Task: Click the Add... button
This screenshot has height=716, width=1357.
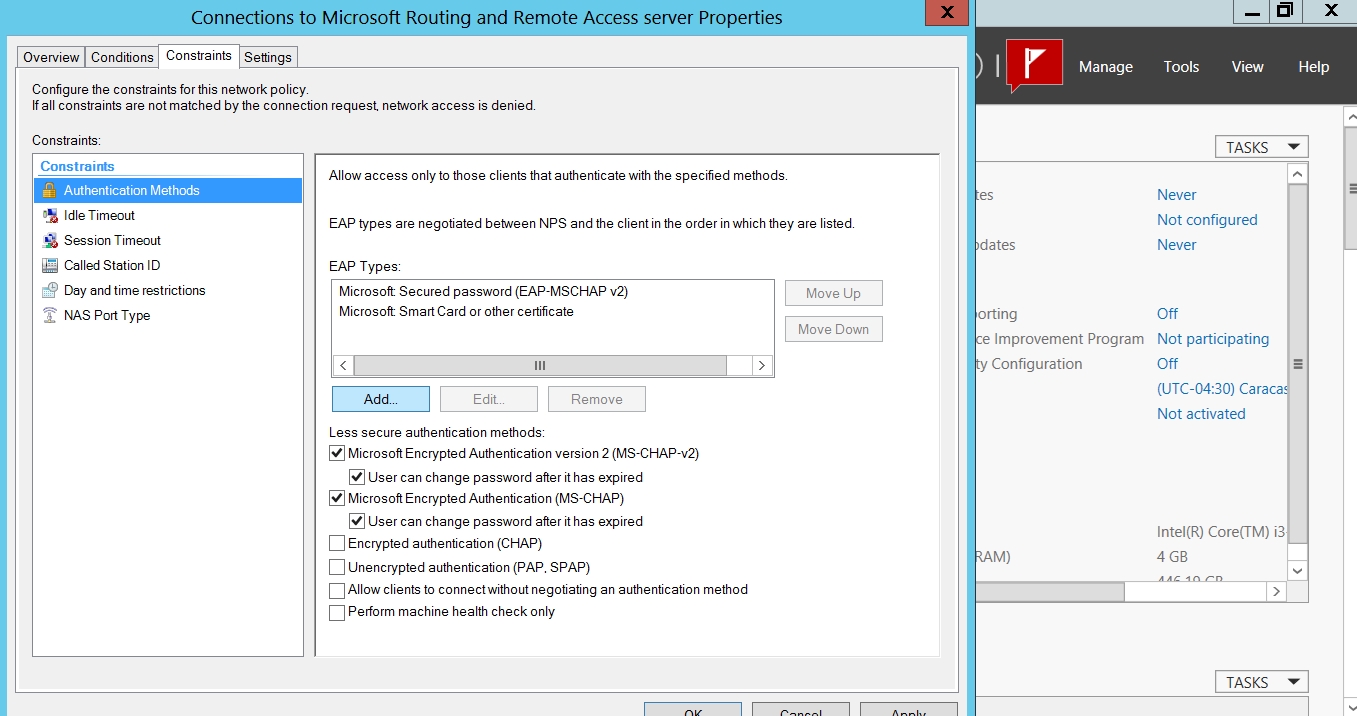Action: pos(381,399)
